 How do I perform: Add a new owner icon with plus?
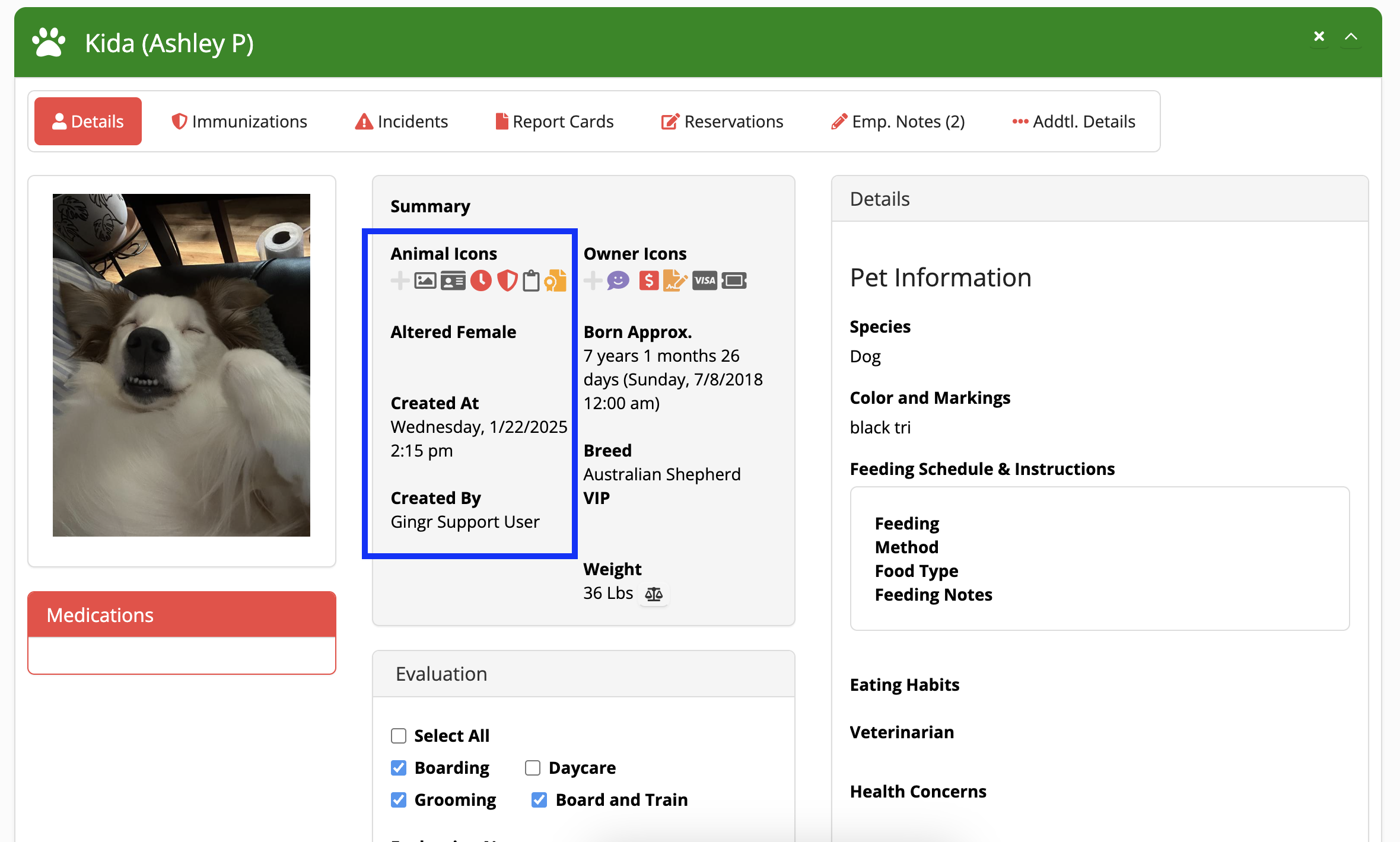pos(593,280)
